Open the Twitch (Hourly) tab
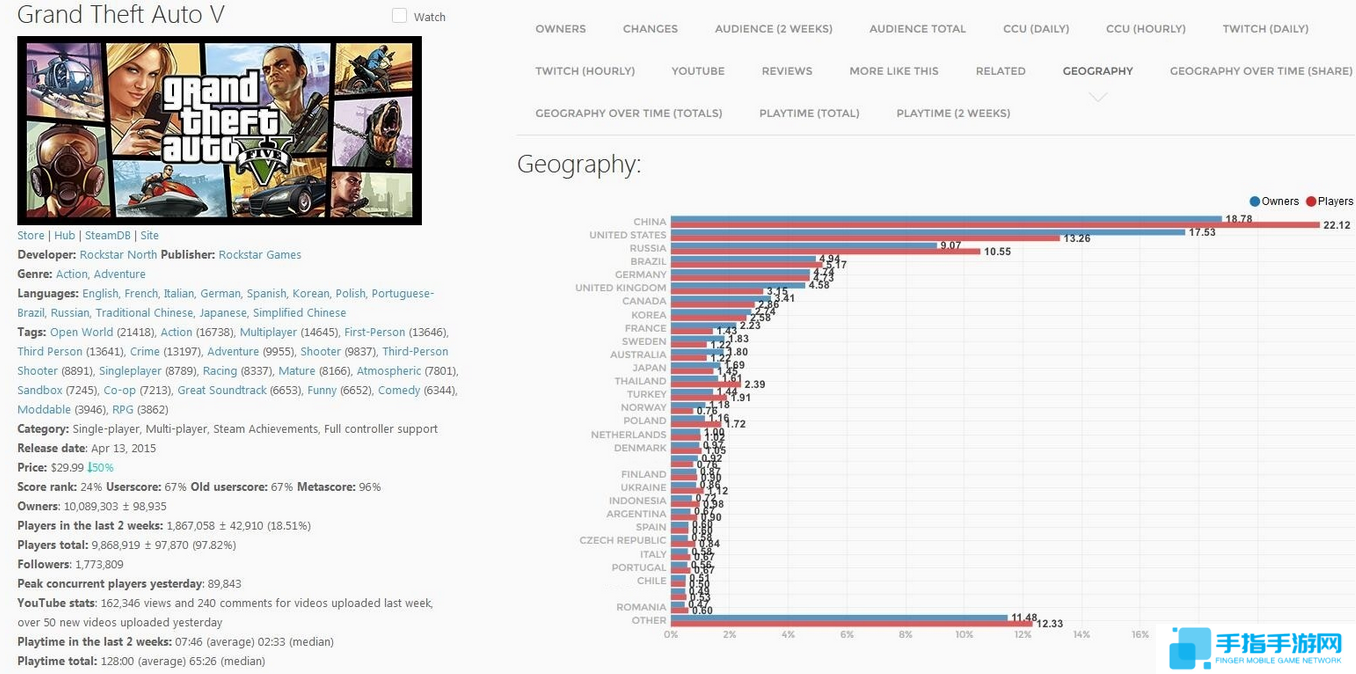 585,71
